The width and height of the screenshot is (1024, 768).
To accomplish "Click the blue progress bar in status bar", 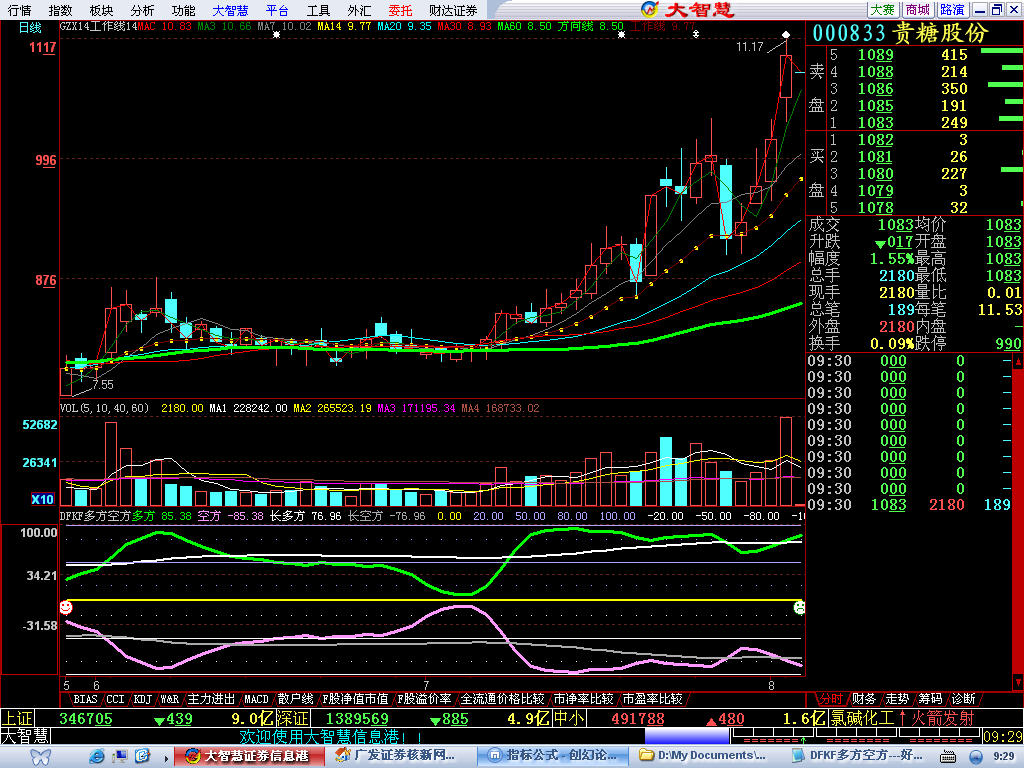I will click(x=687, y=737).
